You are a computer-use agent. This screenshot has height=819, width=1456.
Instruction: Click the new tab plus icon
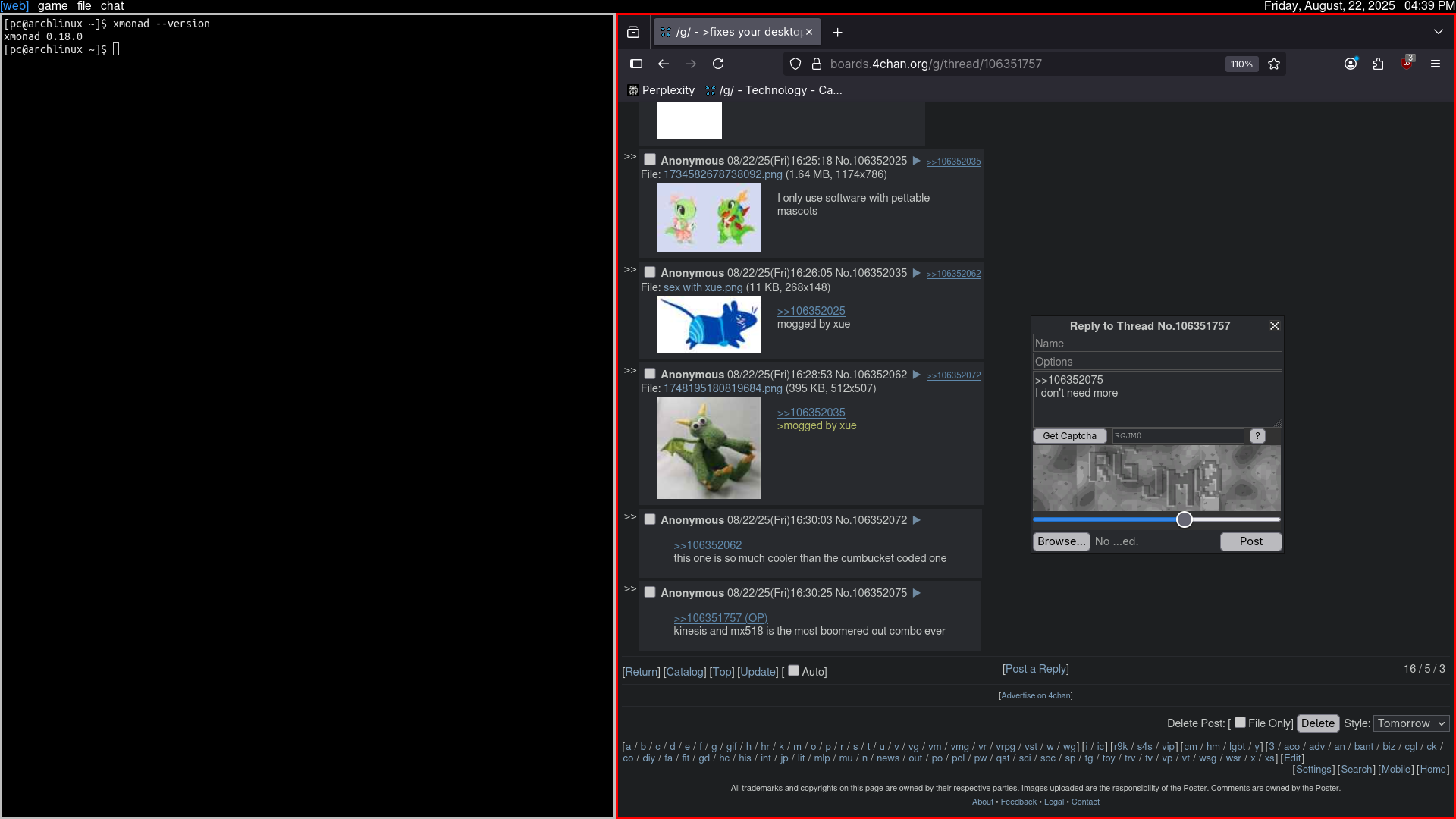point(837,32)
